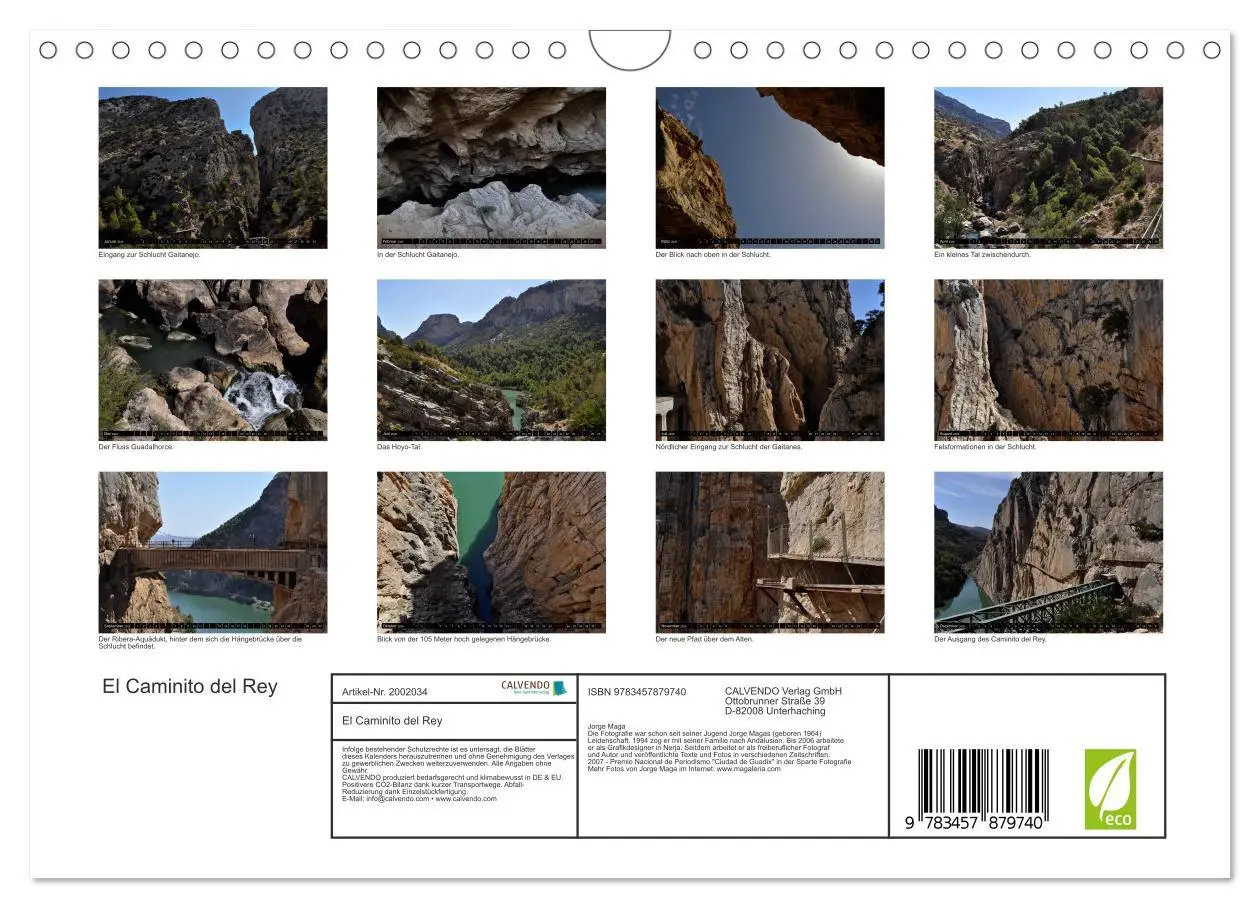This screenshot has height=908, width=1260.
Task: Open the Hängebrücke view photo
Action: (x=491, y=552)
